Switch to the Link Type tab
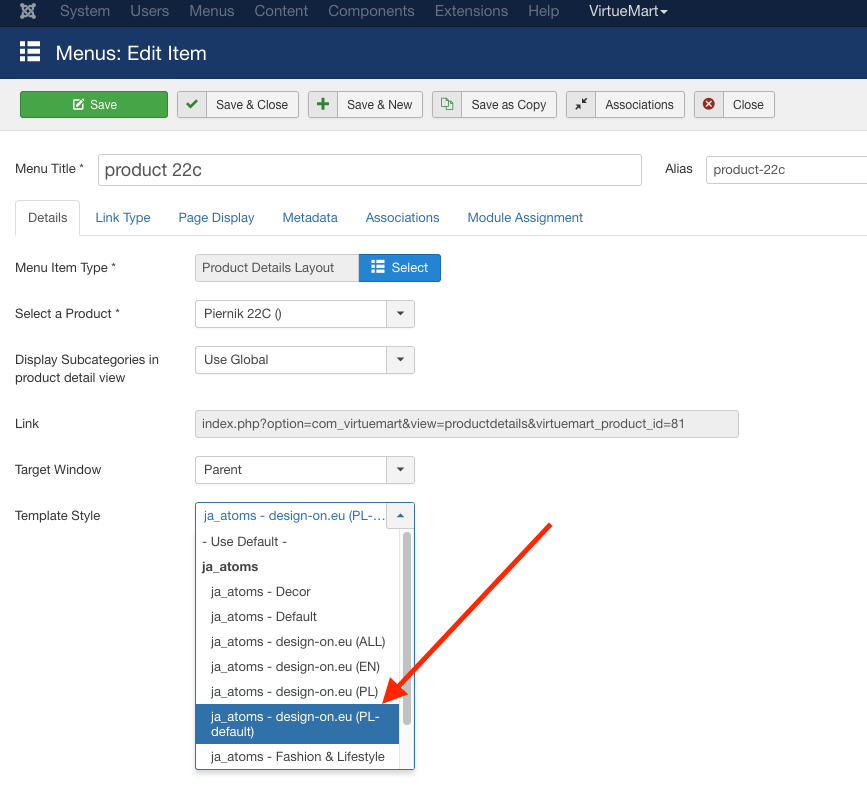The height and width of the screenshot is (792, 867). pyautogui.click(x=123, y=217)
